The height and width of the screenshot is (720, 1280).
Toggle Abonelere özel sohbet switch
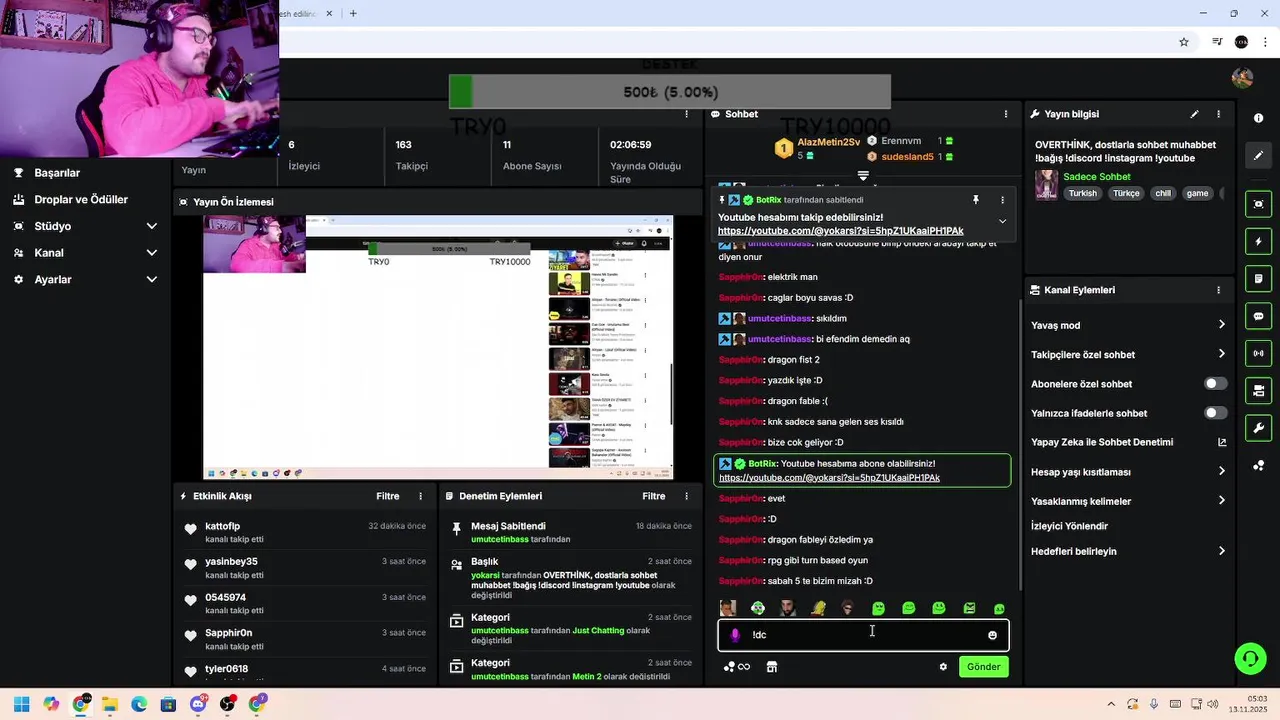pyautogui.click(x=1215, y=384)
